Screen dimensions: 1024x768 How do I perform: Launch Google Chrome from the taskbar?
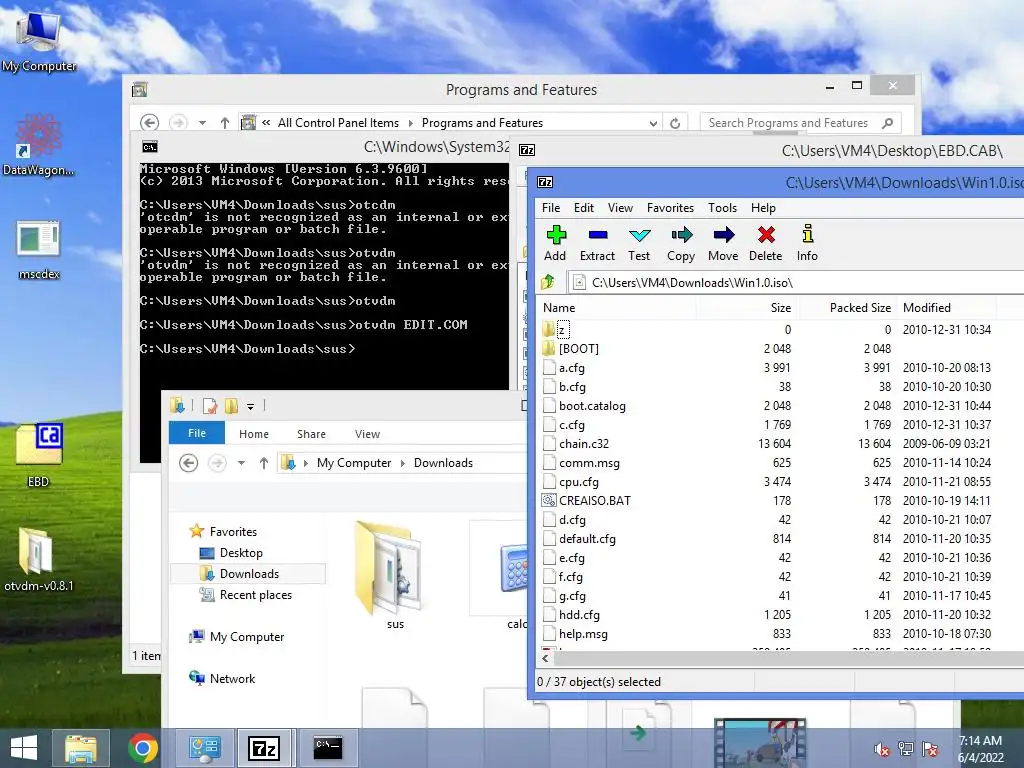(142, 748)
